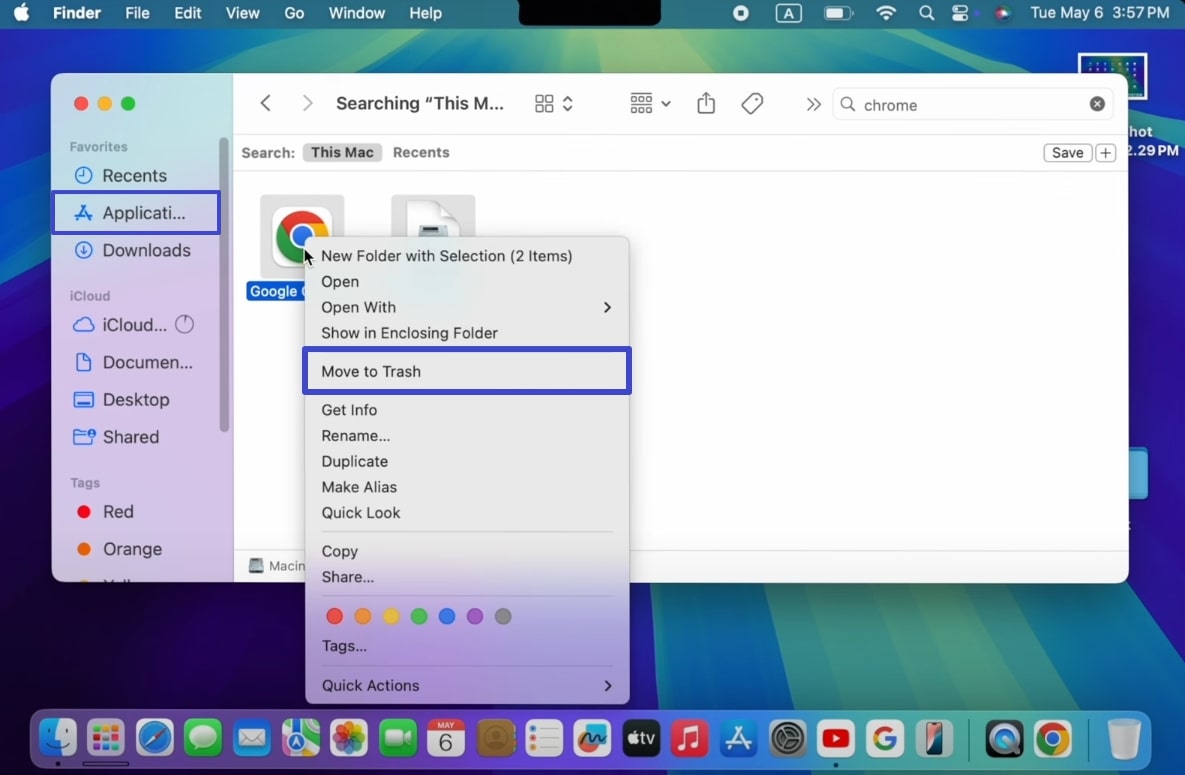
Task: Open Finder from the Dock
Action: click(57, 737)
